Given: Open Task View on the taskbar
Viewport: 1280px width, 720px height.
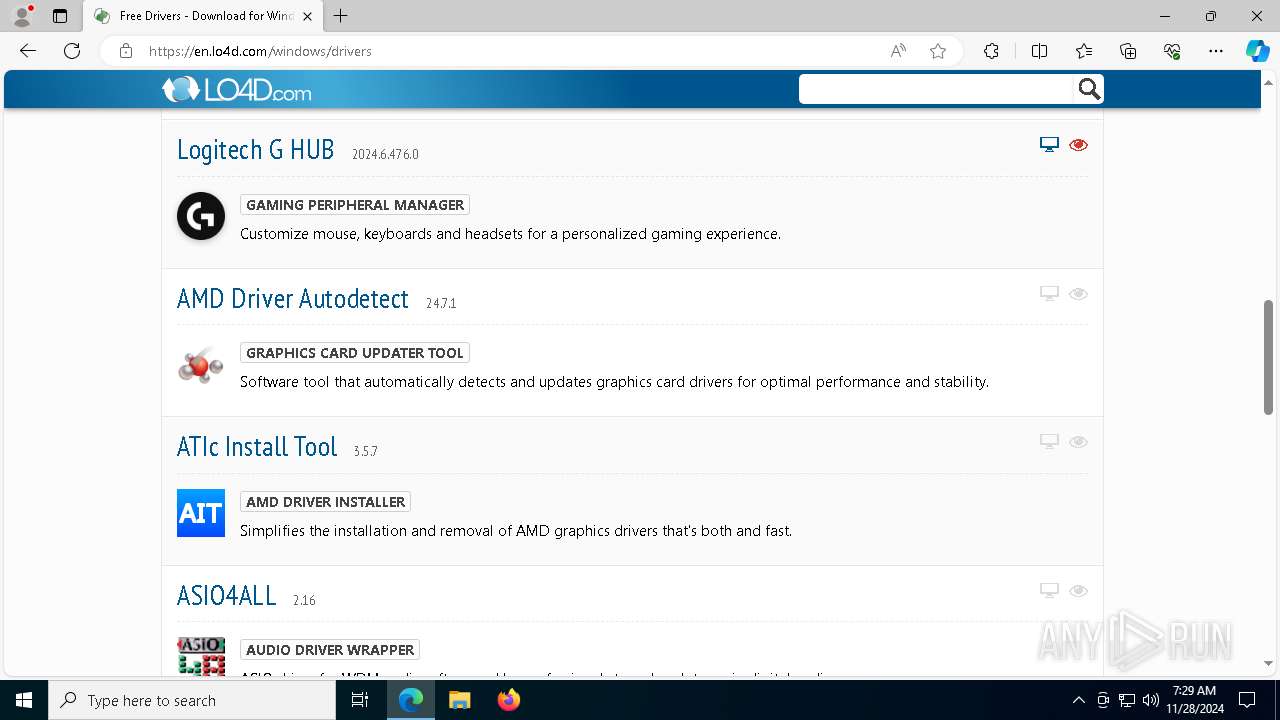Looking at the screenshot, I should pos(361,700).
